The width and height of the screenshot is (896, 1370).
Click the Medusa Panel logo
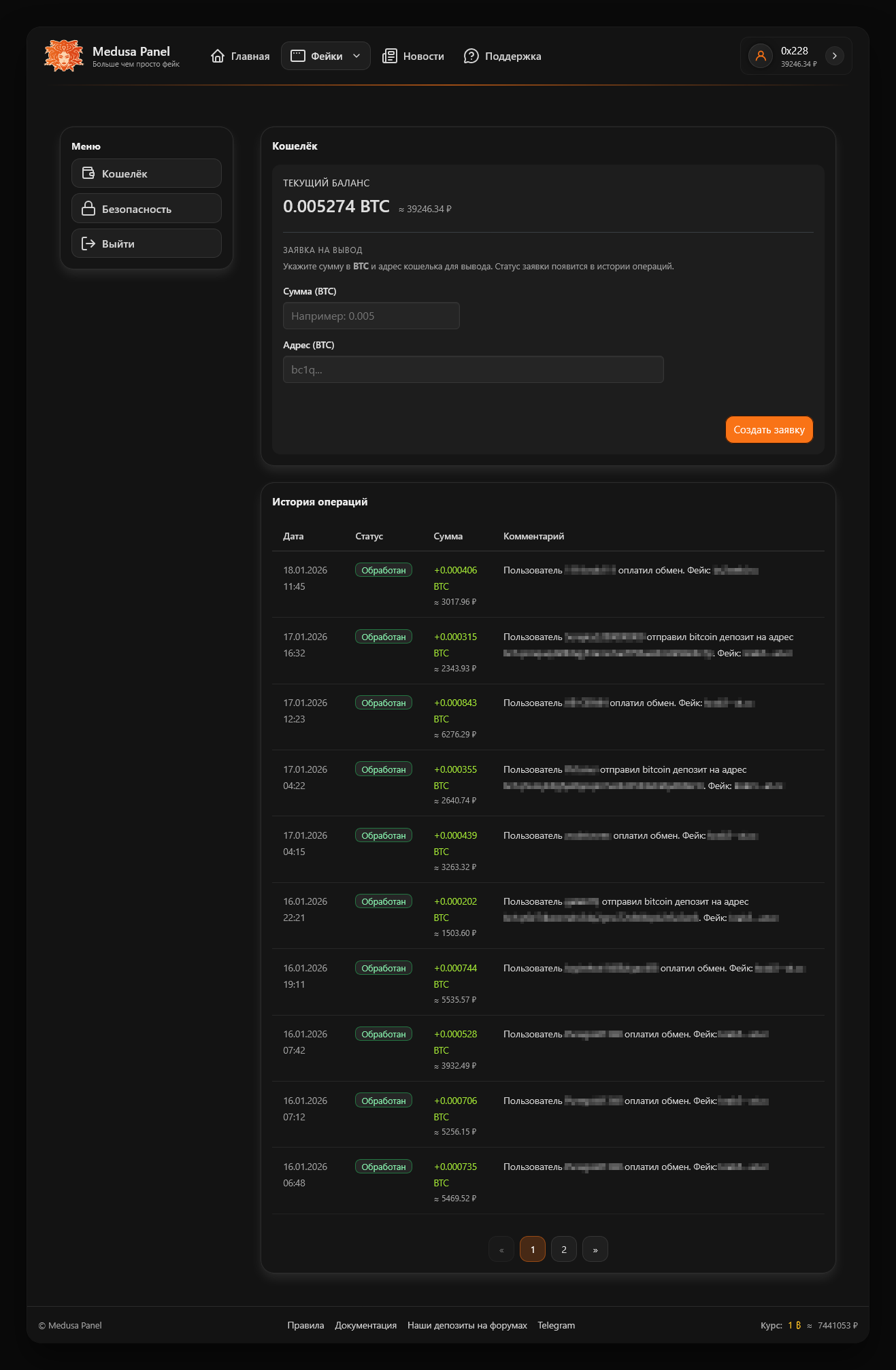pyautogui.click(x=64, y=56)
